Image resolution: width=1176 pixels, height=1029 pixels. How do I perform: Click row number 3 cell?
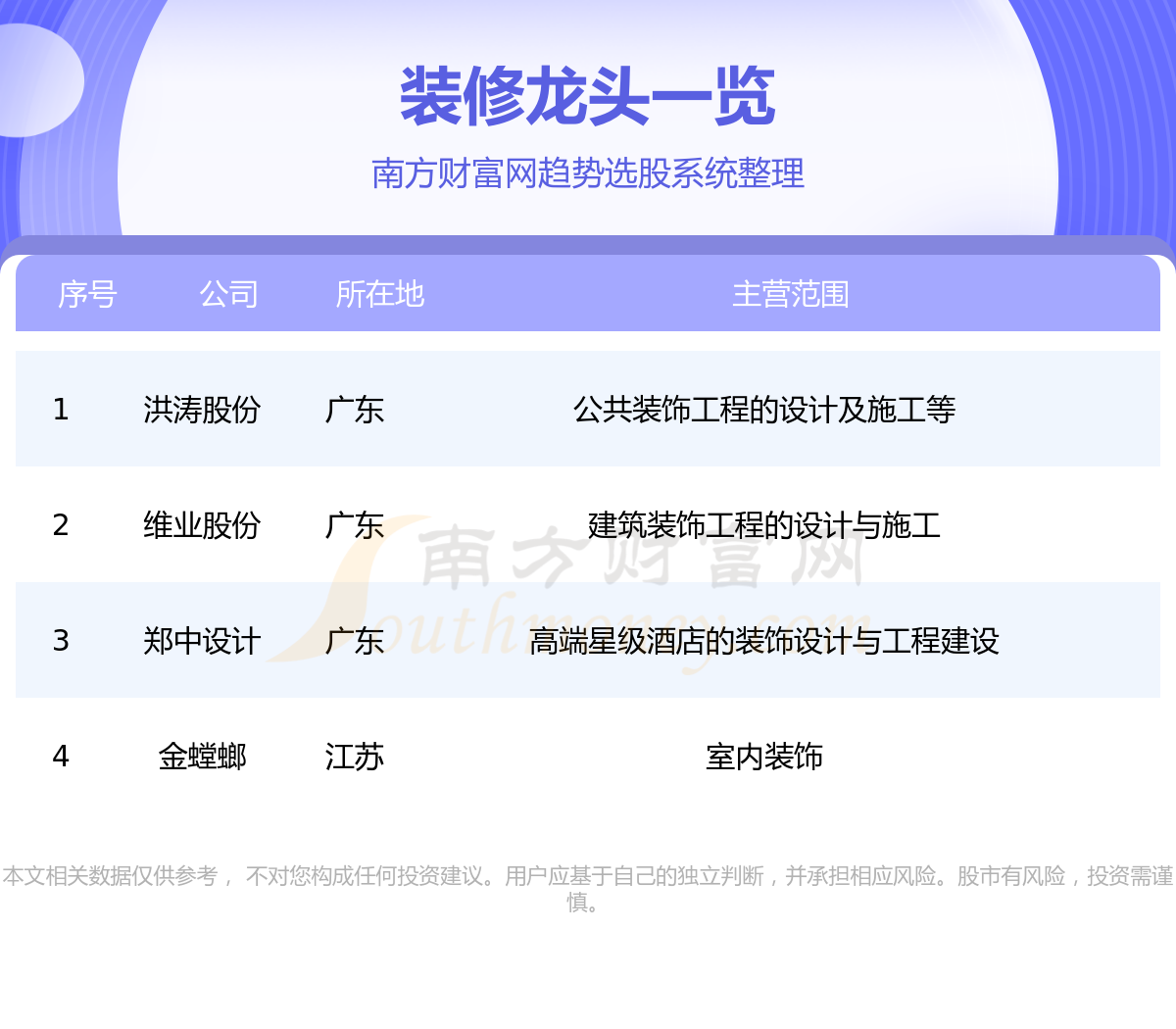(61, 641)
